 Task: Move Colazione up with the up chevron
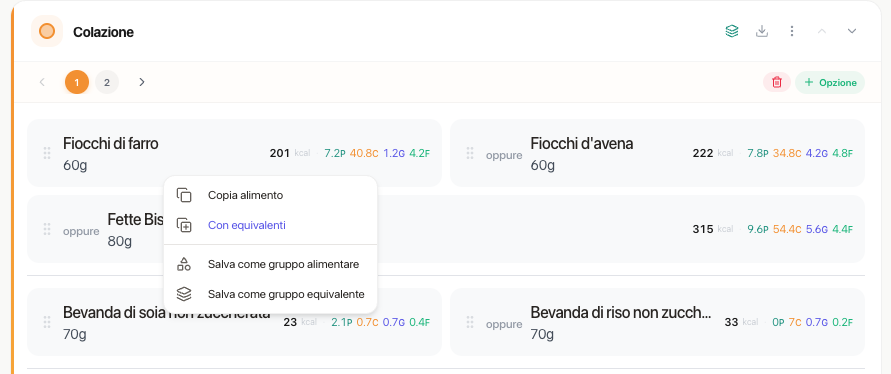822,31
